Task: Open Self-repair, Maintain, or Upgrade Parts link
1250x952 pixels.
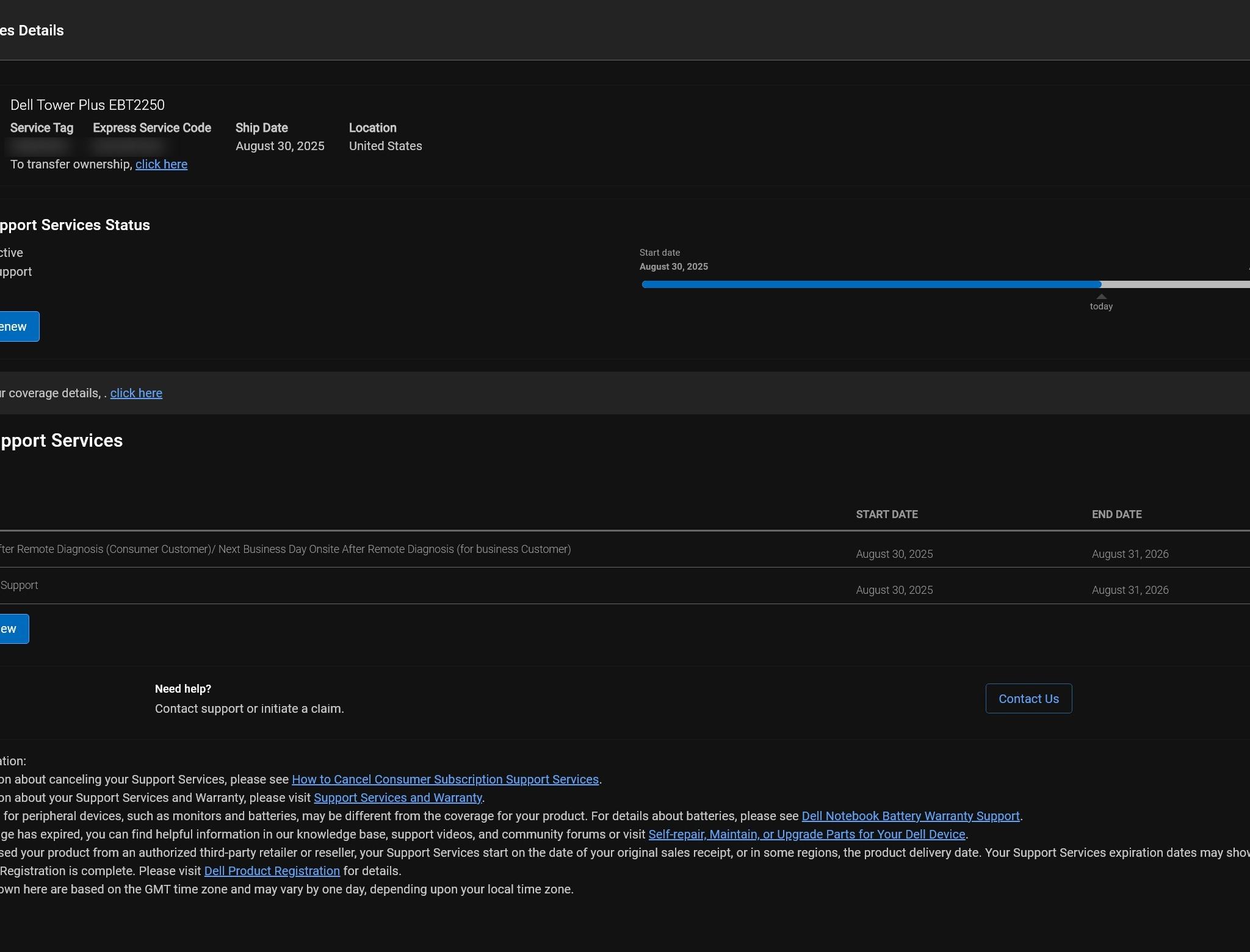Action: pyautogui.click(x=807, y=834)
